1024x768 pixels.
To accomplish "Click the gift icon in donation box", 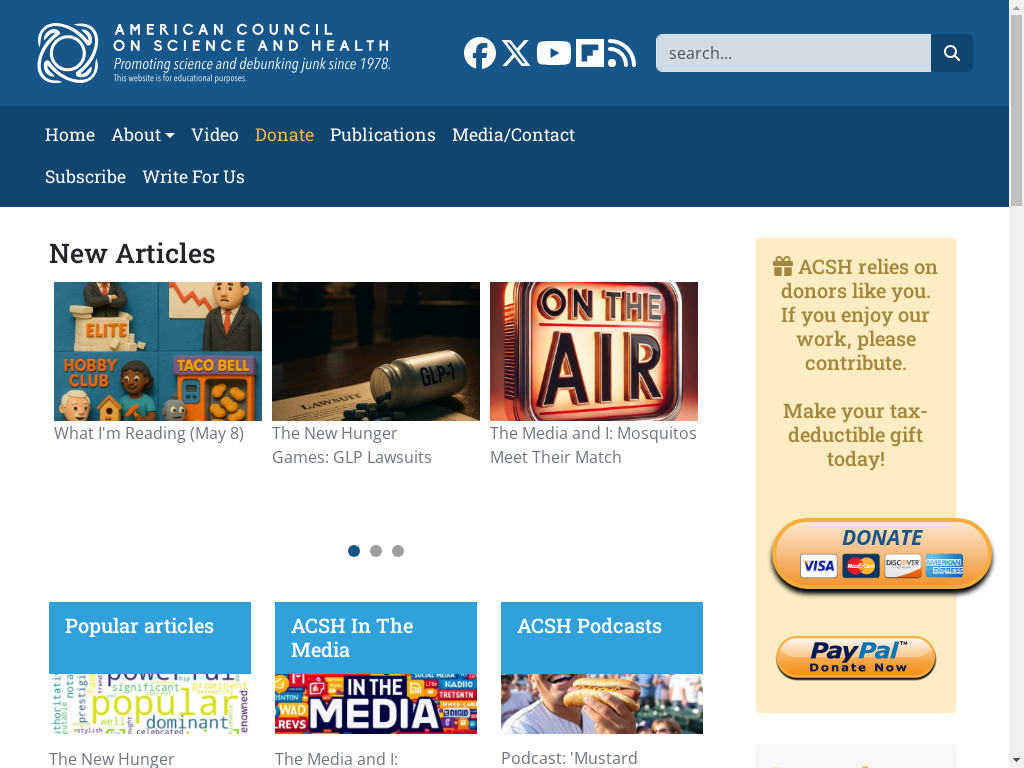I will tap(783, 266).
